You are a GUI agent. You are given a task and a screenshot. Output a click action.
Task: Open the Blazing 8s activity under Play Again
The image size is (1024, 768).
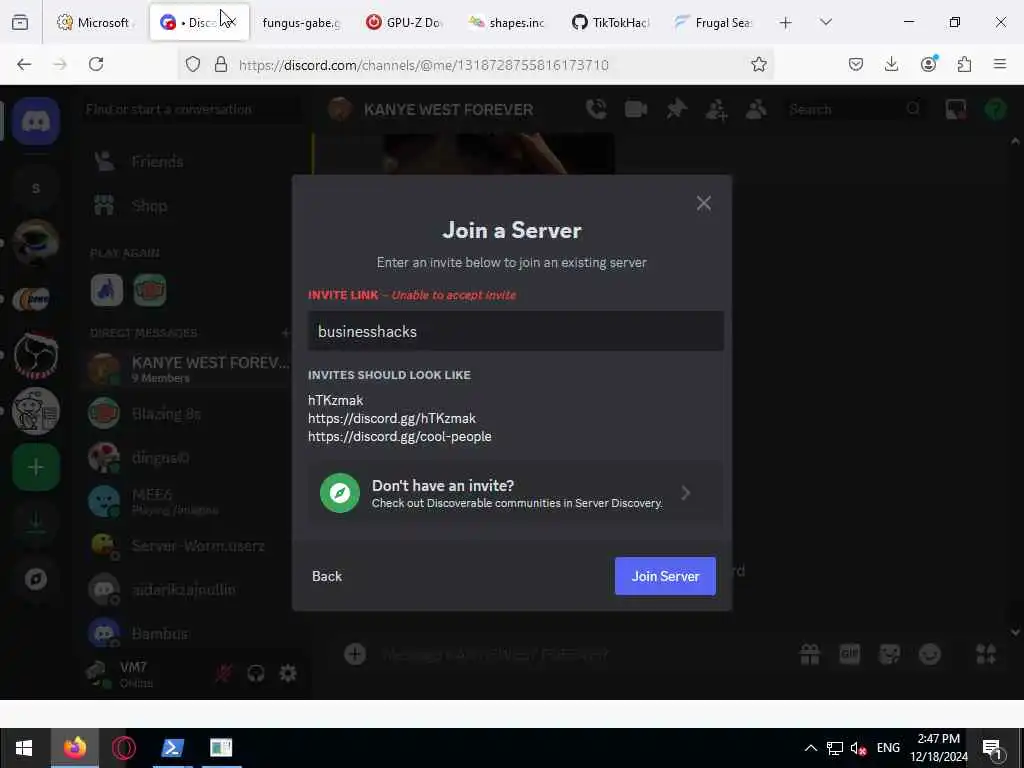click(x=149, y=290)
